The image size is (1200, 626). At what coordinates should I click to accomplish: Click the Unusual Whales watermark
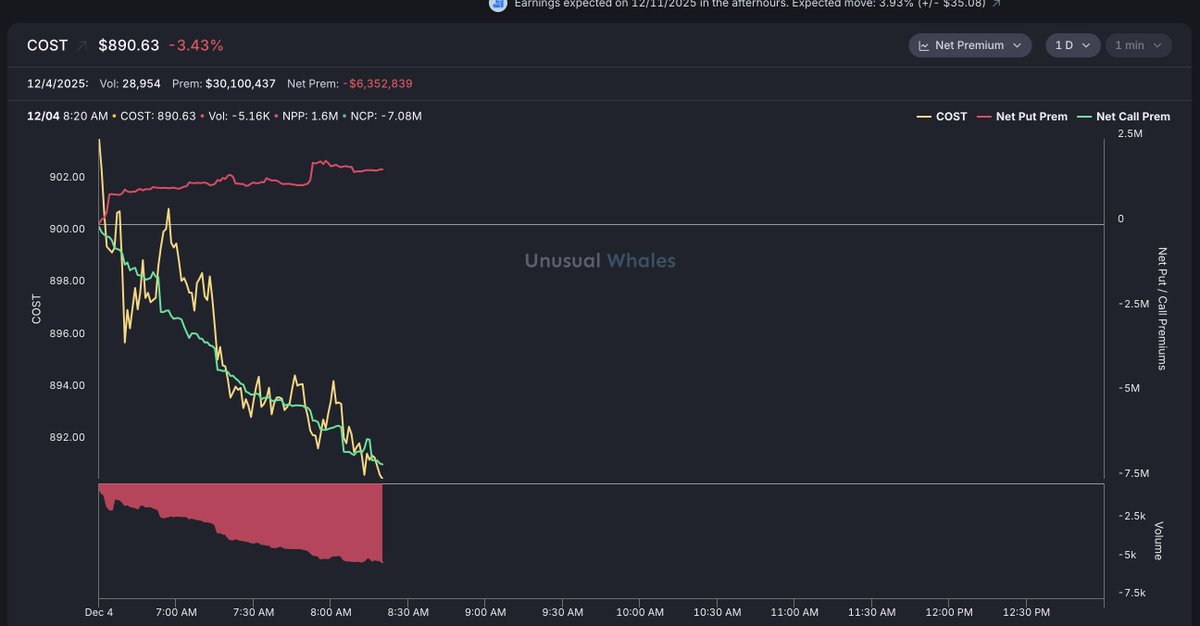[600, 261]
